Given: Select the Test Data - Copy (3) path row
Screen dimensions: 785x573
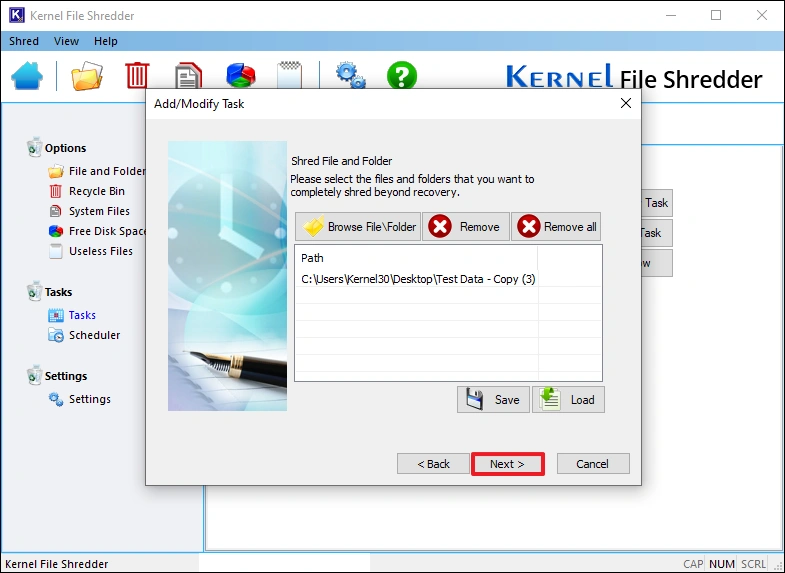Looking at the screenshot, I should [418, 279].
